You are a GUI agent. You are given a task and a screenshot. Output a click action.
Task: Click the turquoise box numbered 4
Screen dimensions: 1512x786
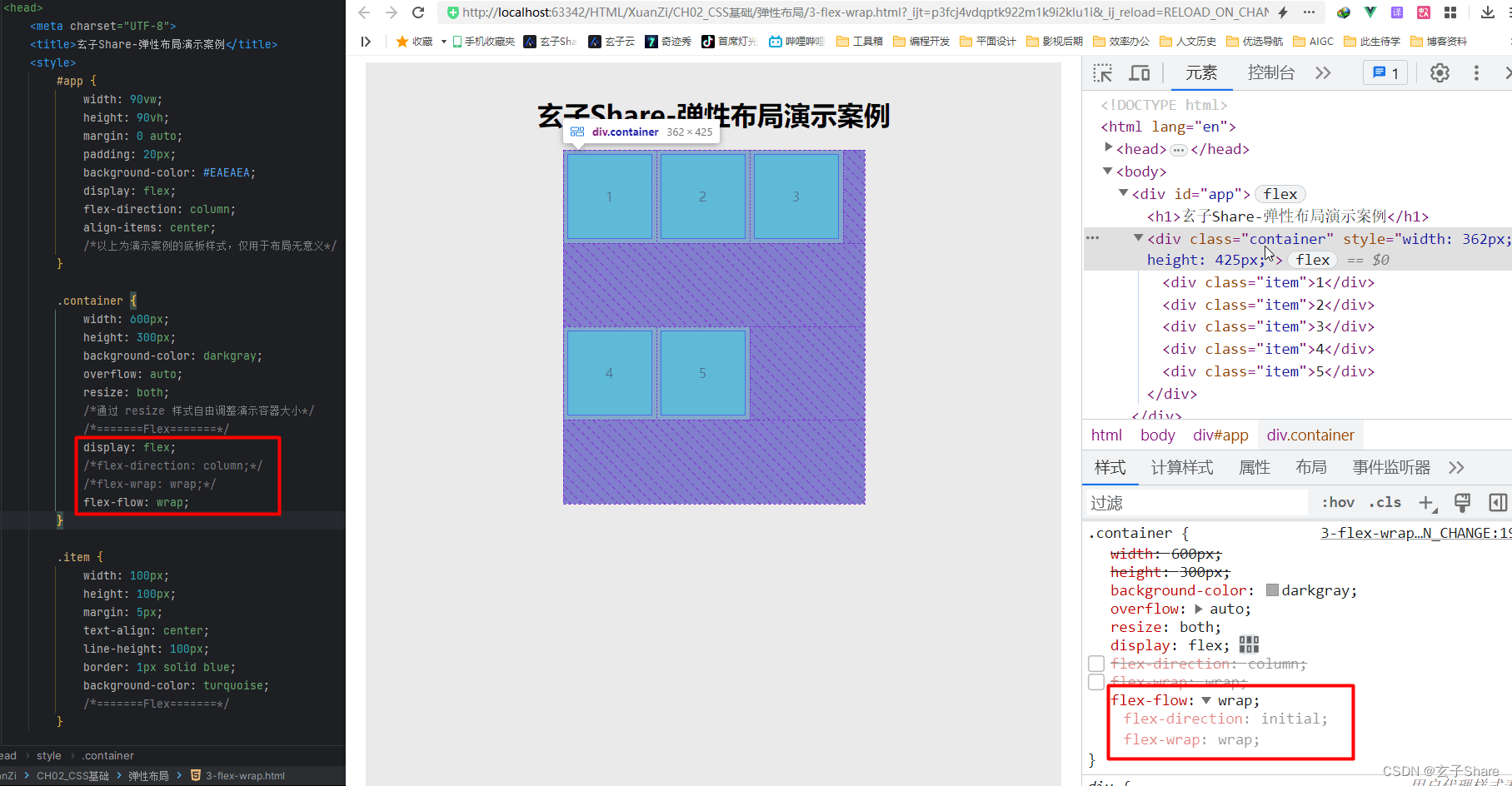[x=610, y=373]
